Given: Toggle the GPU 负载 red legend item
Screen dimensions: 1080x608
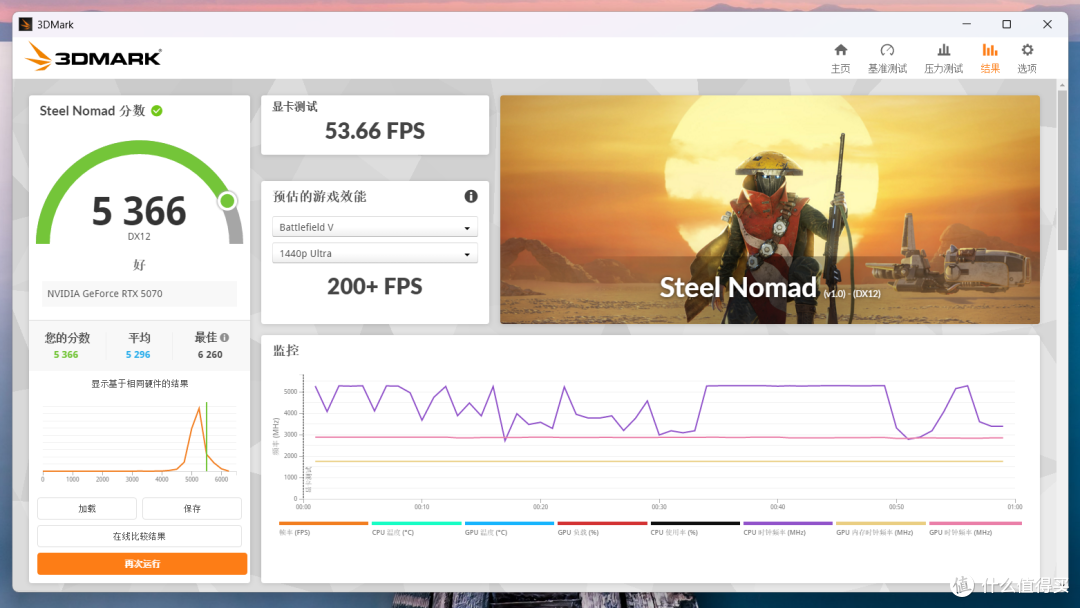Looking at the screenshot, I should pos(602,528).
